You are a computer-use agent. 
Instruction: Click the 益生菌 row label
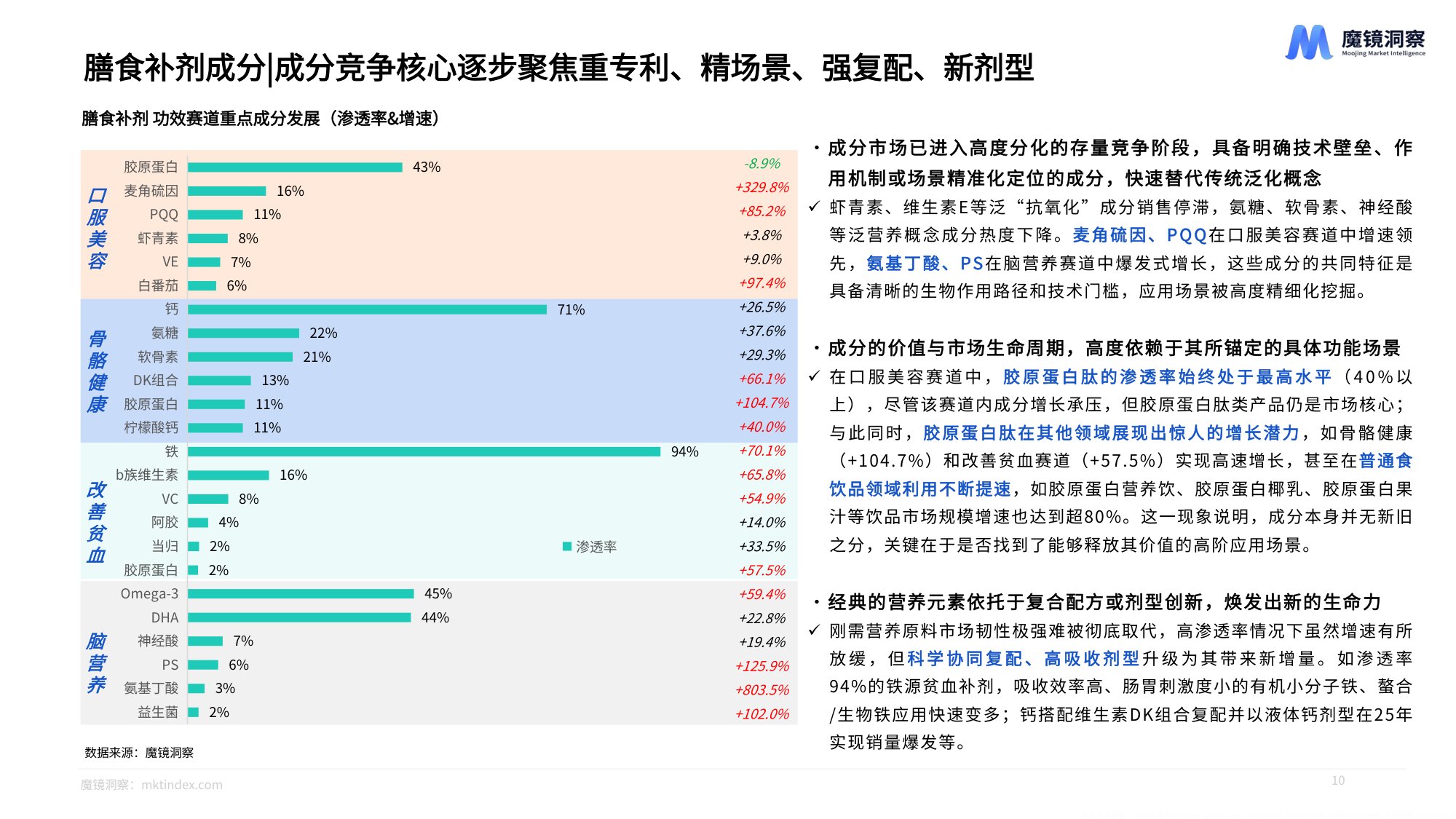point(158,712)
